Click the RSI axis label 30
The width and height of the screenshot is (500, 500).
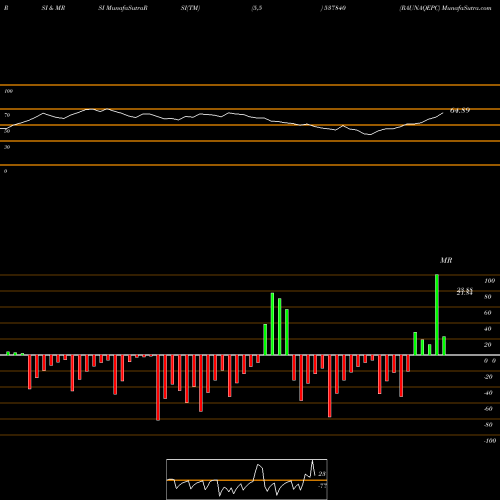tap(7, 147)
